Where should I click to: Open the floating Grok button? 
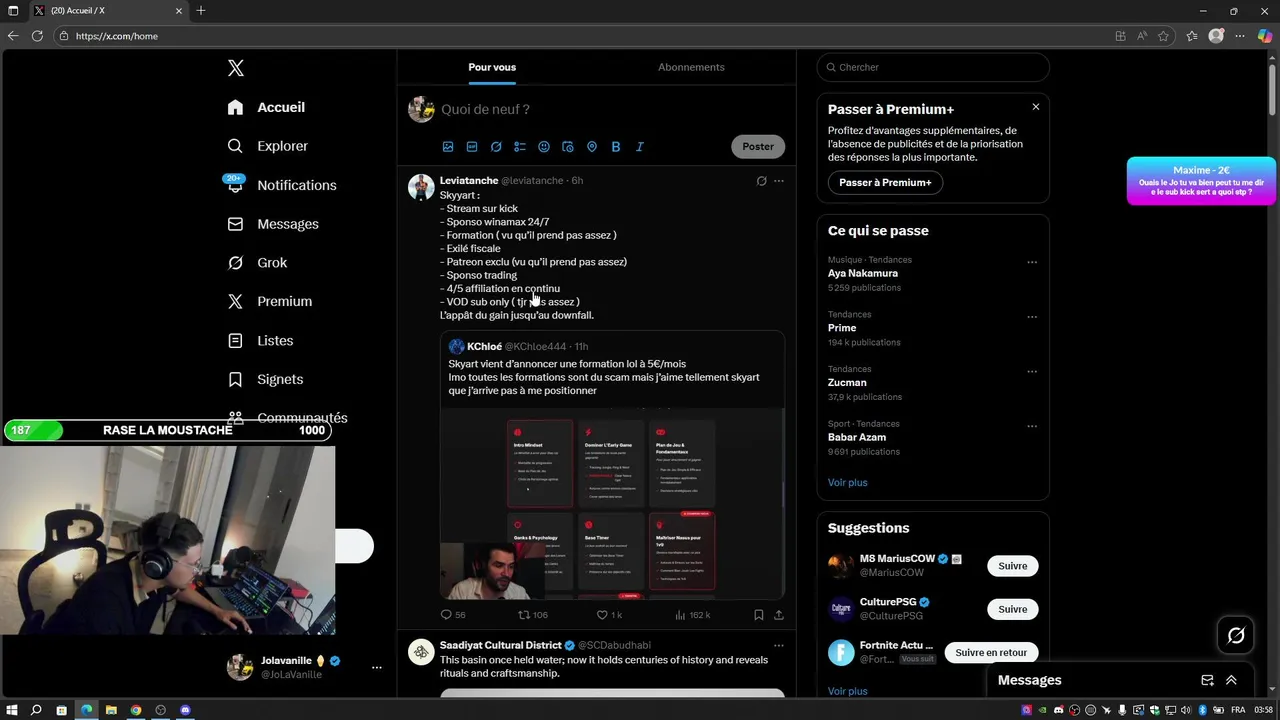tap(1236, 635)
